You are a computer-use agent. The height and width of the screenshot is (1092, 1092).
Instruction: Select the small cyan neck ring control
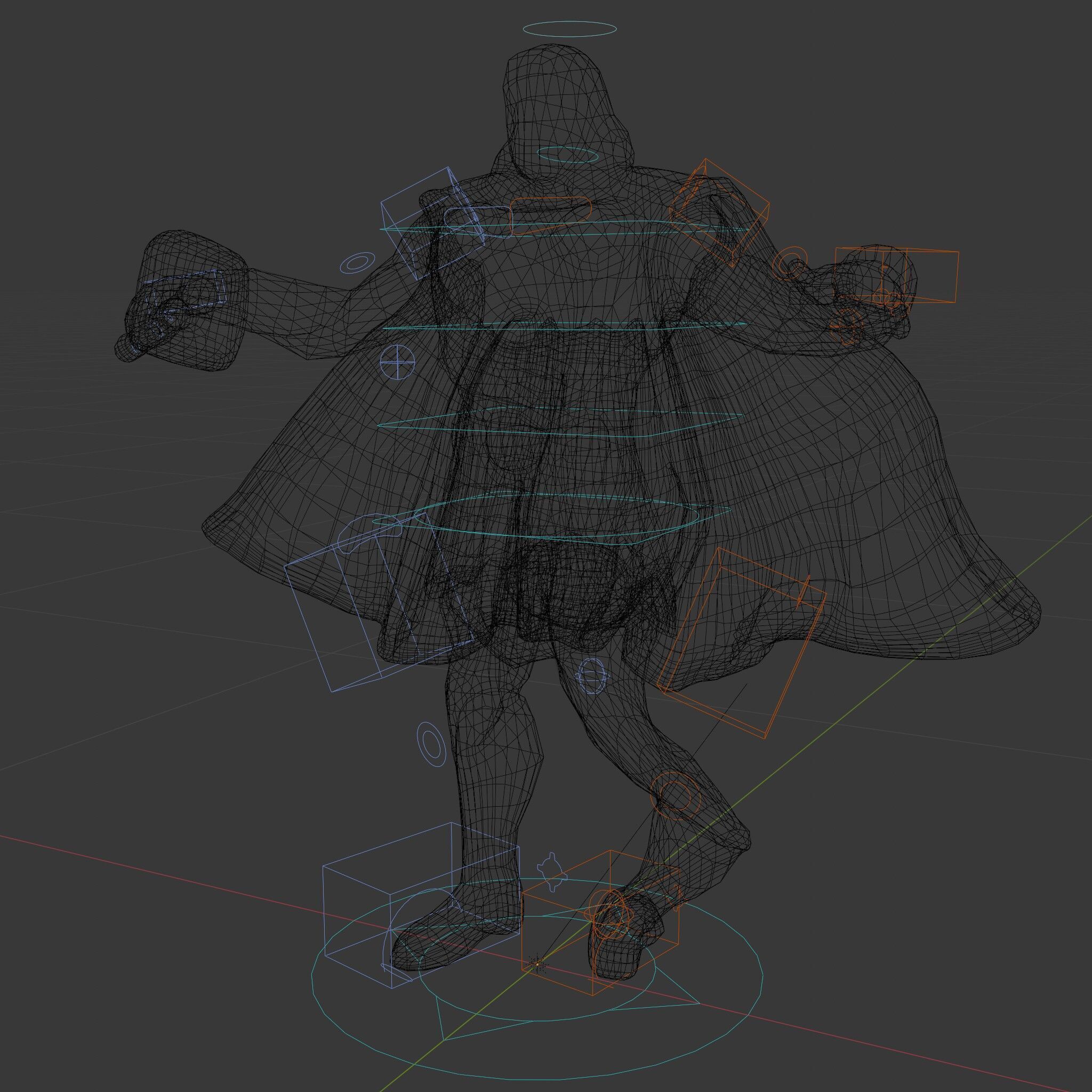point(567,154)
